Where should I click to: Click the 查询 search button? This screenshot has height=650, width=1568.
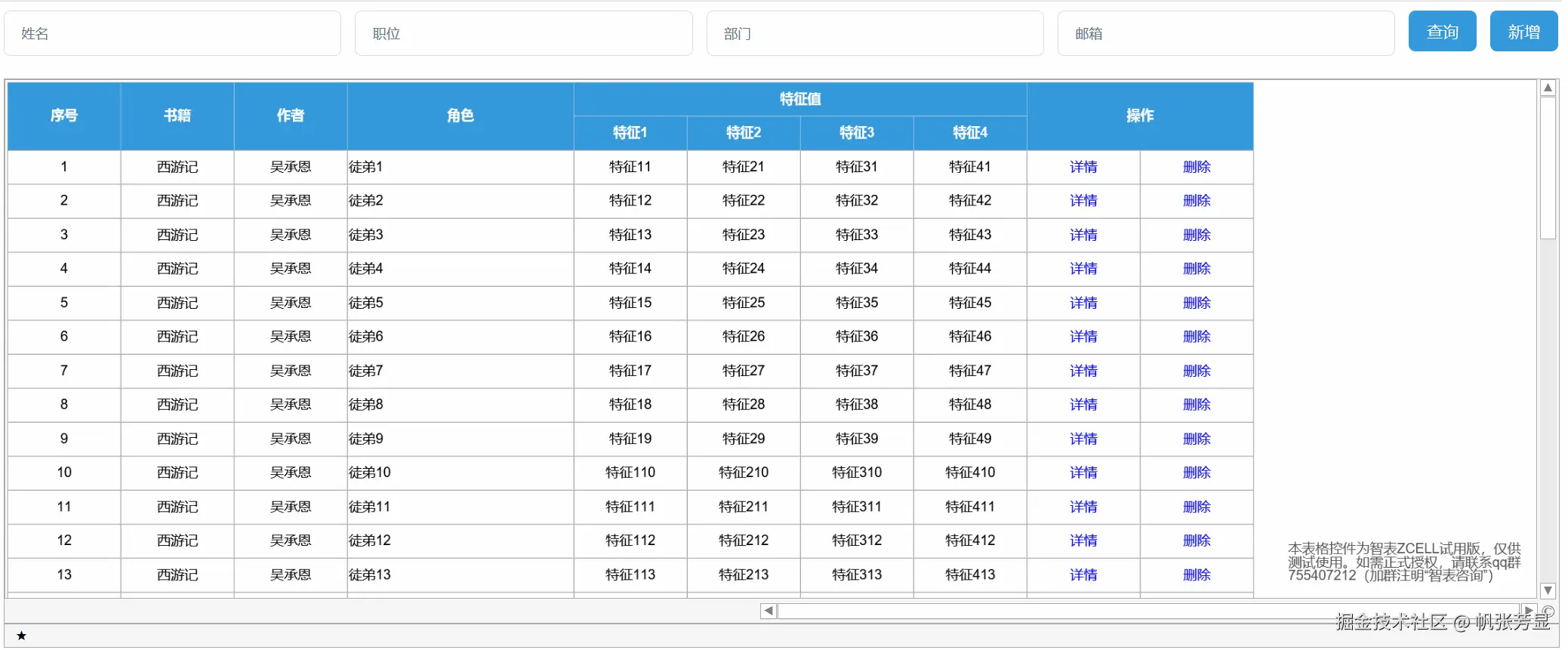point(1442,32)
